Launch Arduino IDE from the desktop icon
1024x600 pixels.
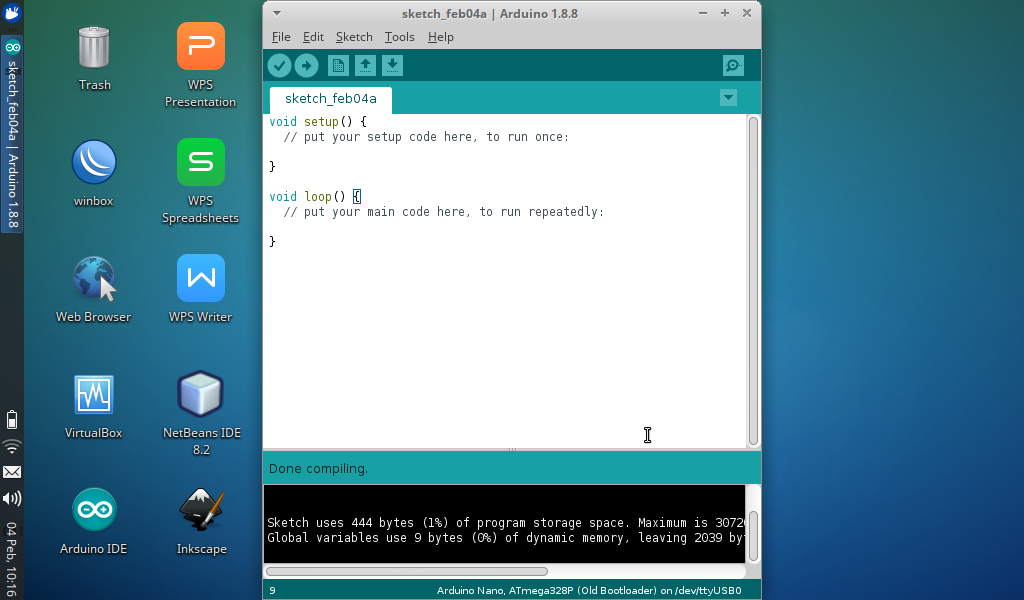94,508
